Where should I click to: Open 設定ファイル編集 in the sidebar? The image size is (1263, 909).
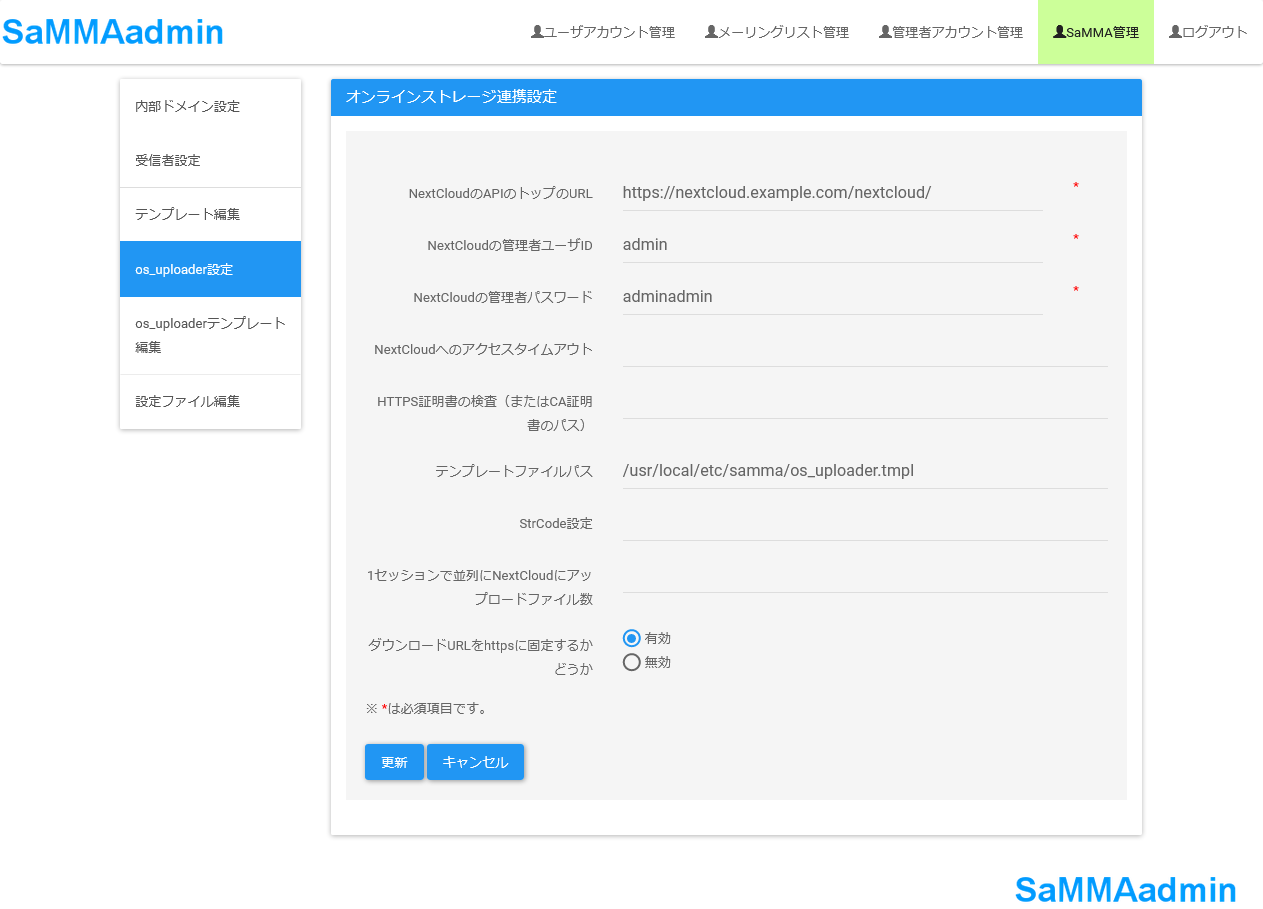pos(210,401)
